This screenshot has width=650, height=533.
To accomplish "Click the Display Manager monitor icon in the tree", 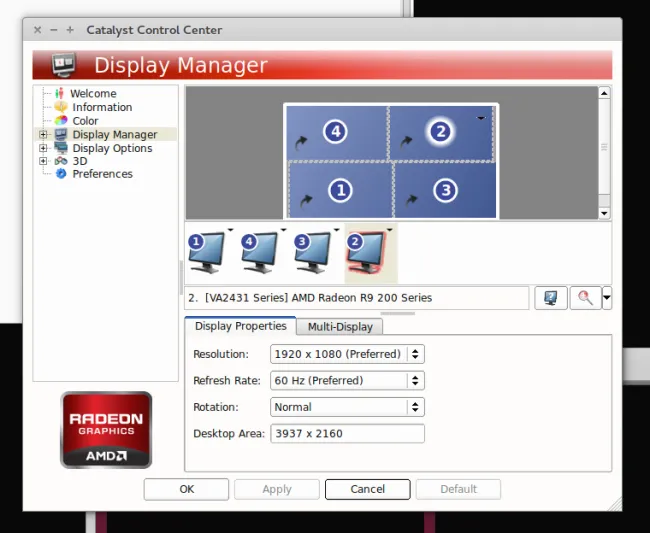I will pyautogui.click(x=61, y=134).
